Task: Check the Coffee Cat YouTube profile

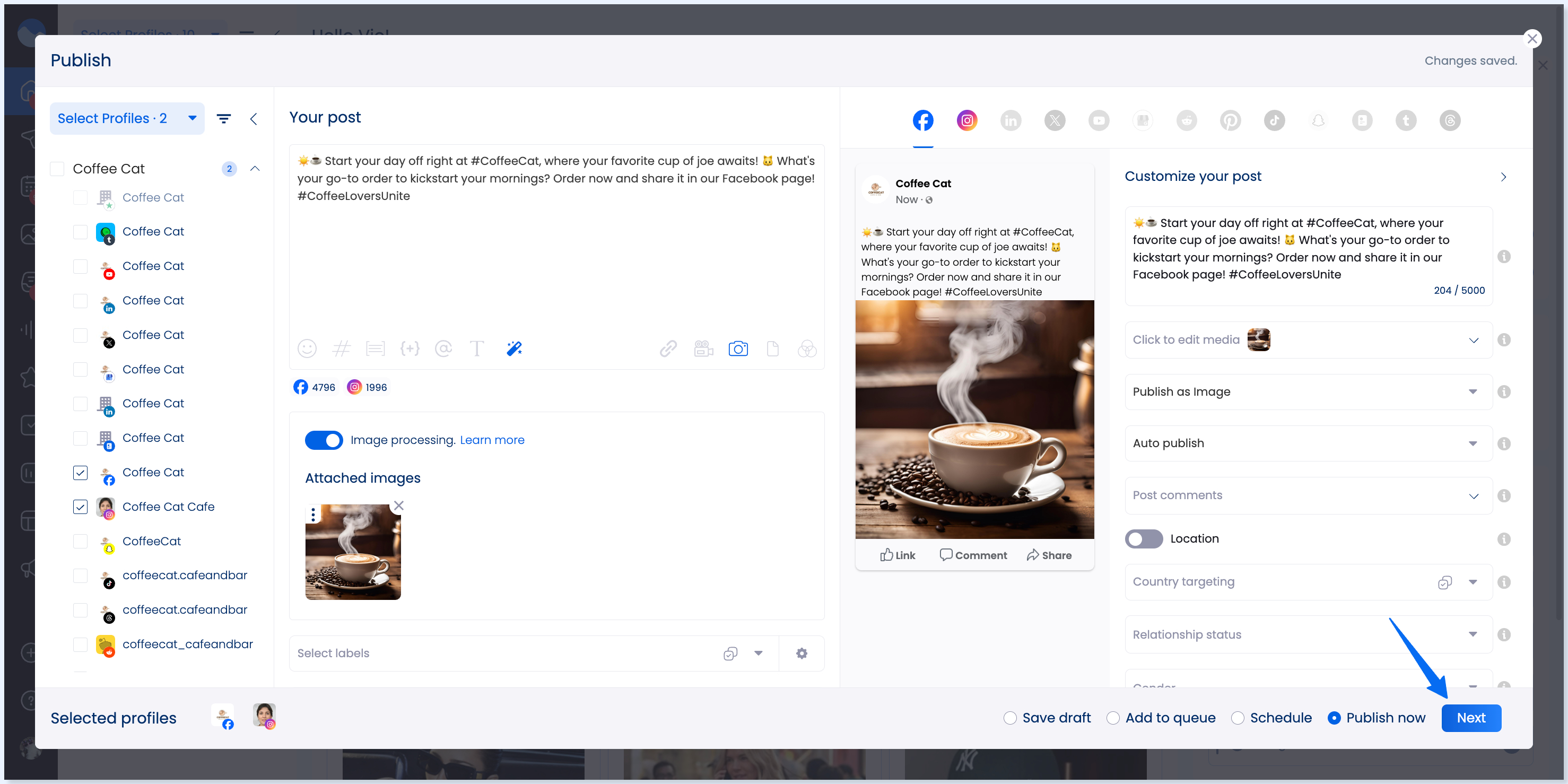Action: (80, 267)
